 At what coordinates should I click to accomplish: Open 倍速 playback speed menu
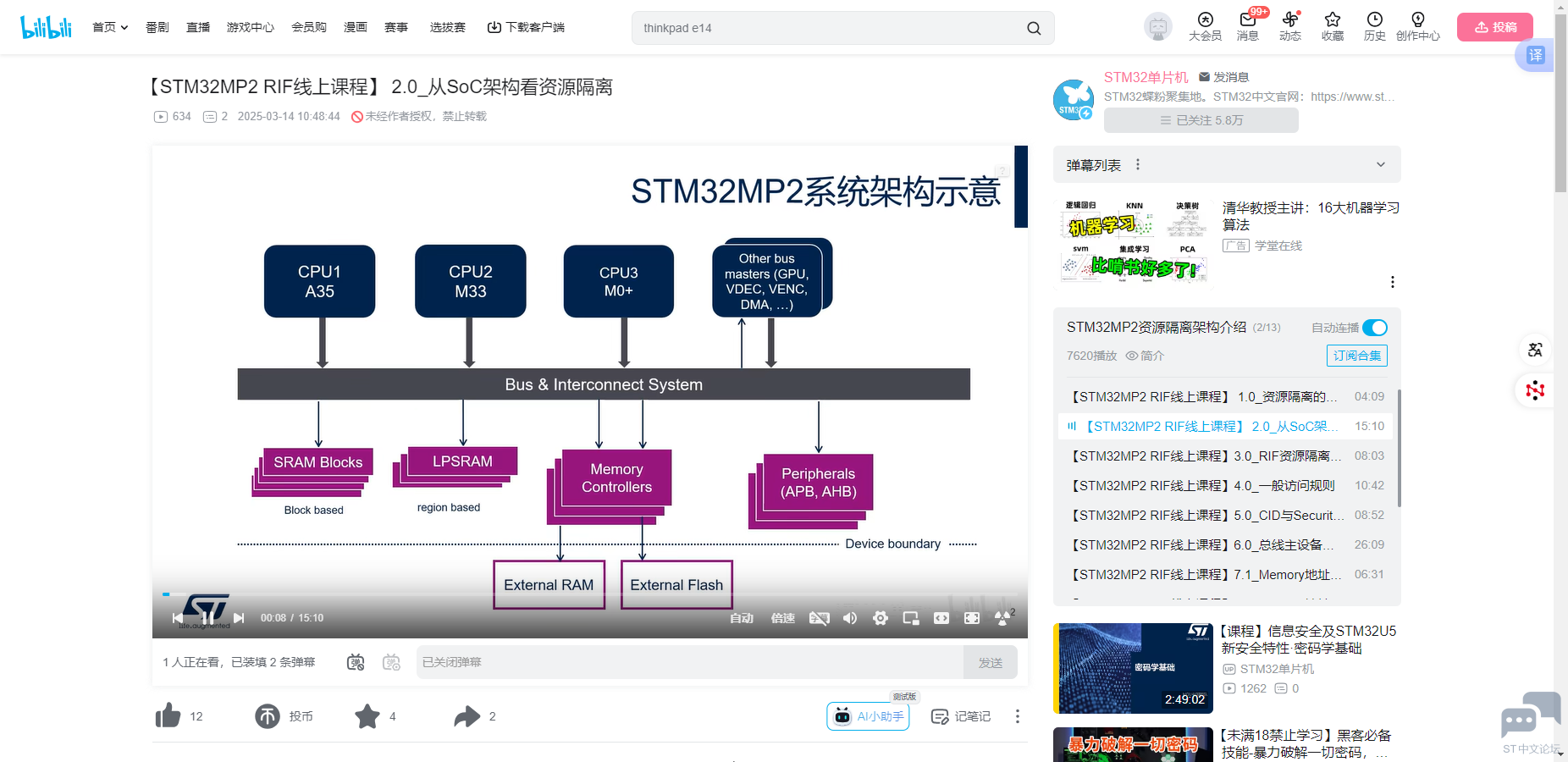783,618
